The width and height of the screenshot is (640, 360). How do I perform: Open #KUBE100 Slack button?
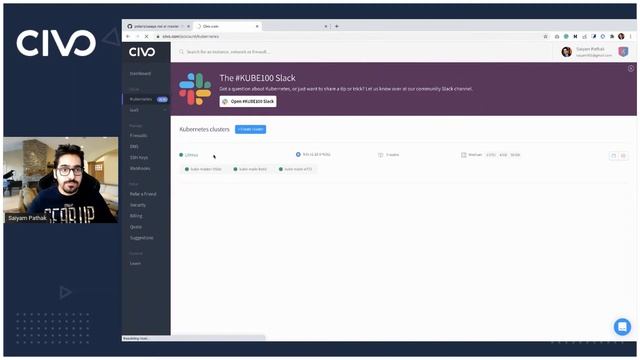click(x=248, y=101)
